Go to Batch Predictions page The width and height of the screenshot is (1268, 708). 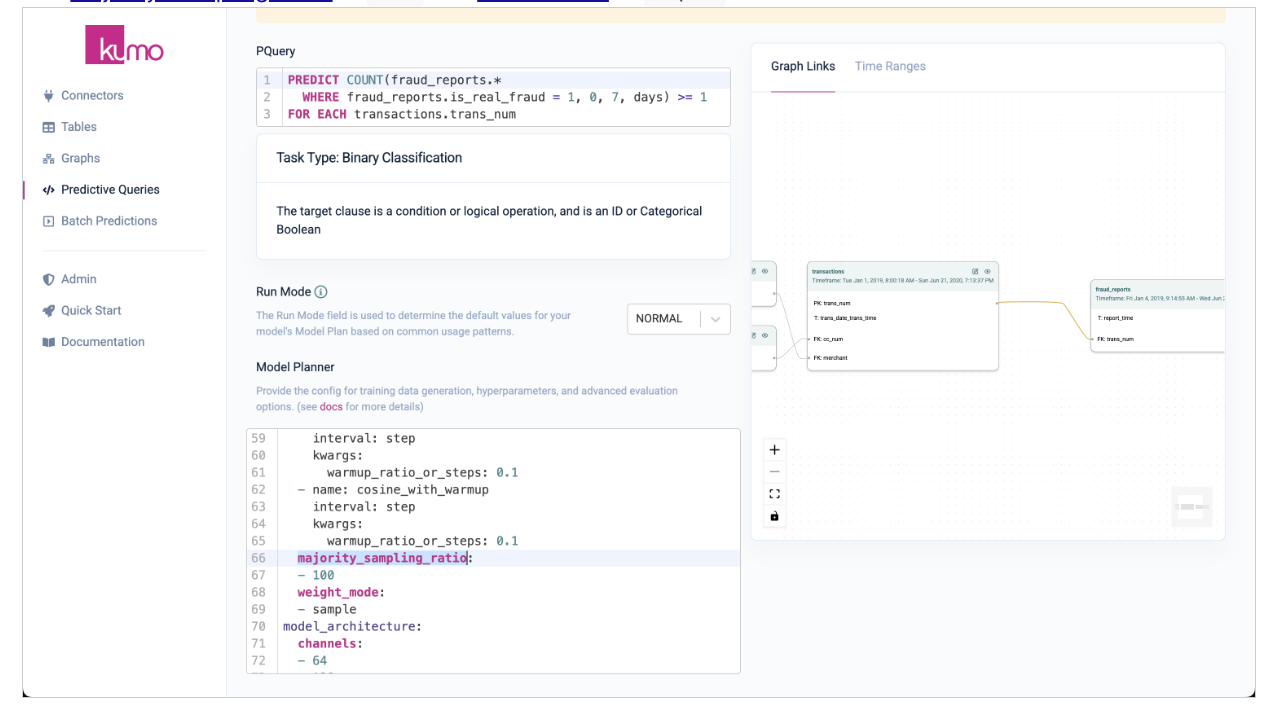tap(109, 221)
